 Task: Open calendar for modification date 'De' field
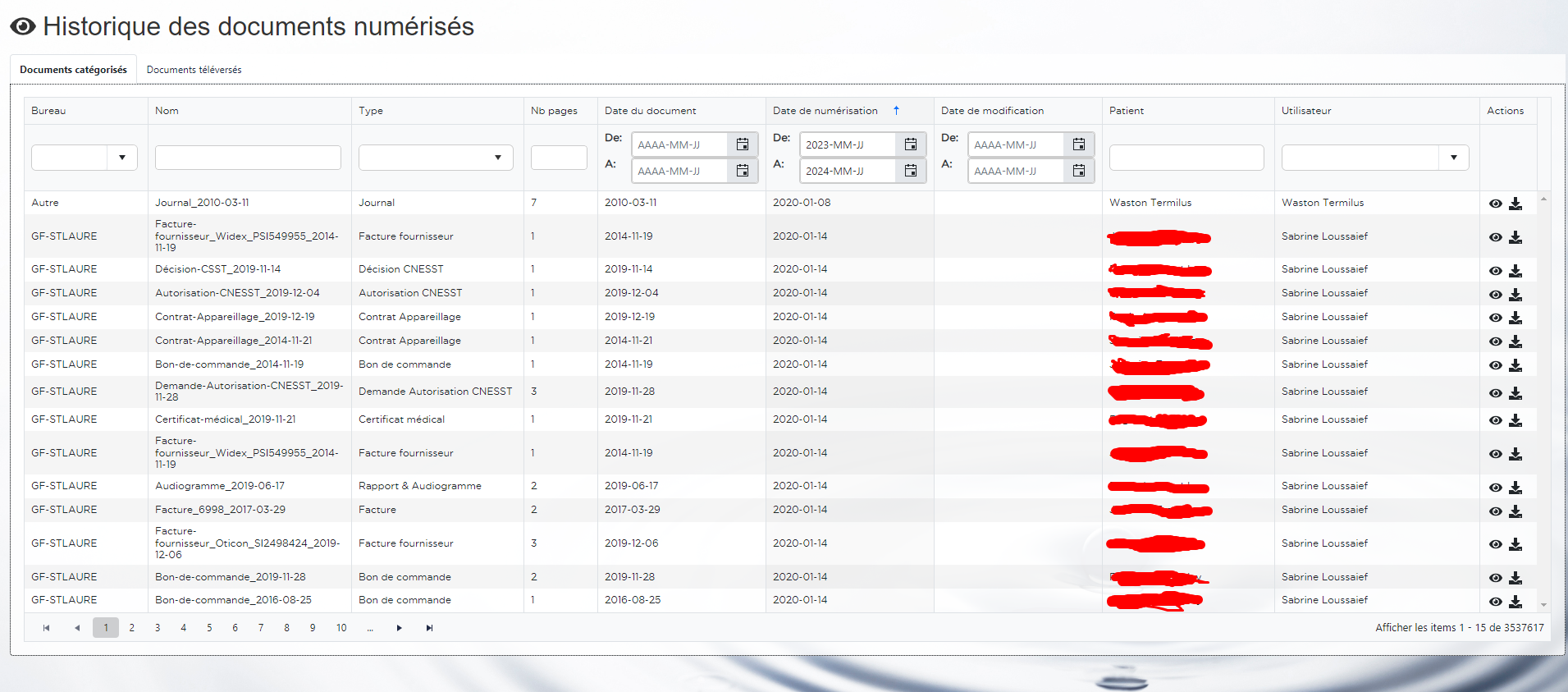[x=1078, y=144]
